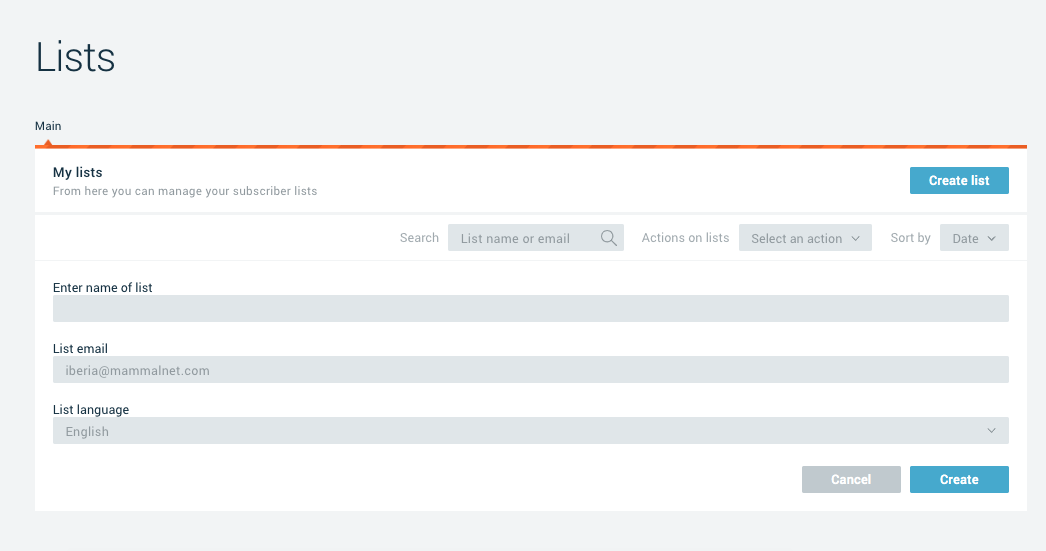1046x551 pixels.
Task: Expand the List language English dropdown
Action: point(530,431)
